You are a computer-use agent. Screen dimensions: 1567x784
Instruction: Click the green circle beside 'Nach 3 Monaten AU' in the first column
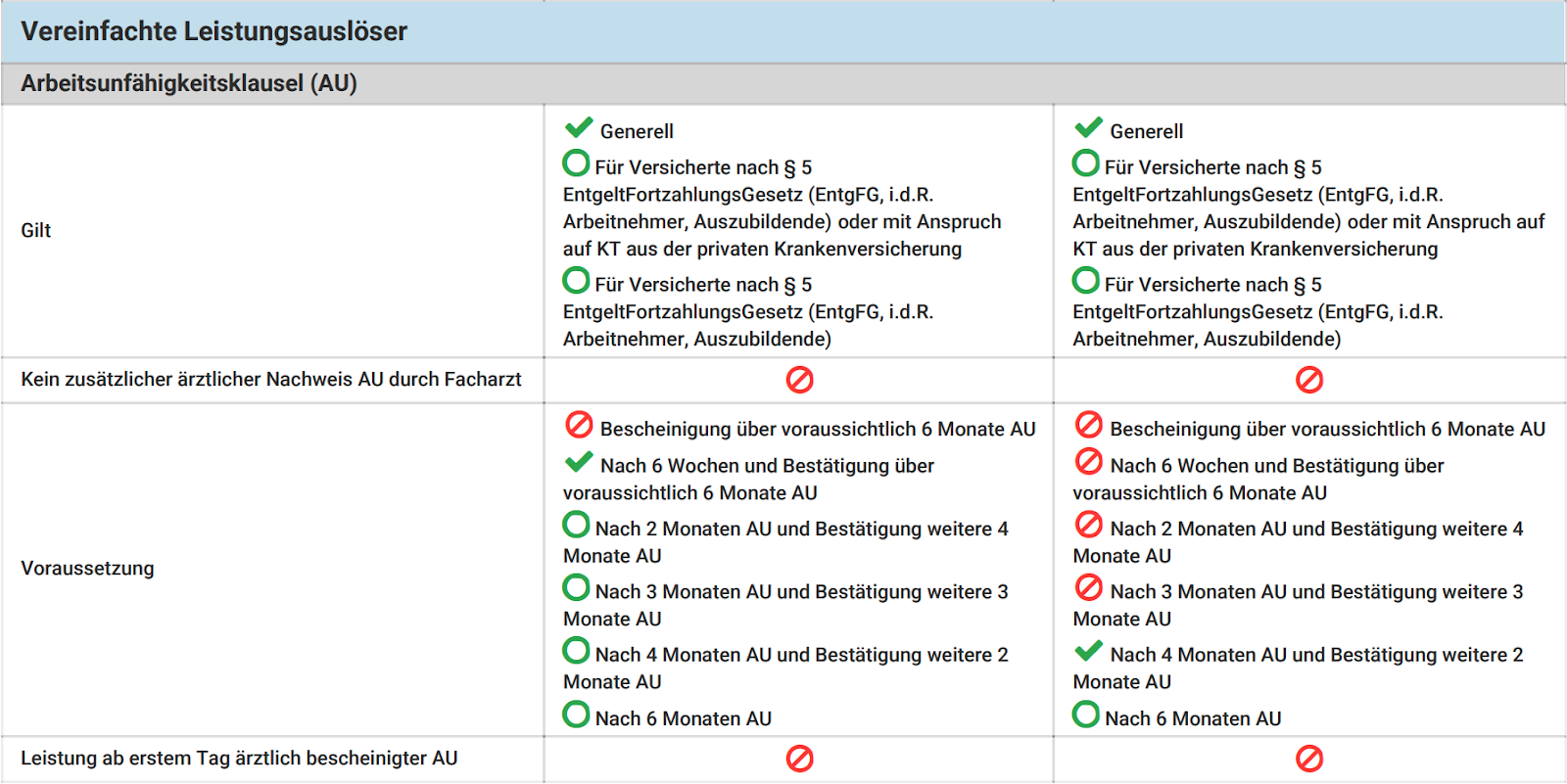click(577, 588)
